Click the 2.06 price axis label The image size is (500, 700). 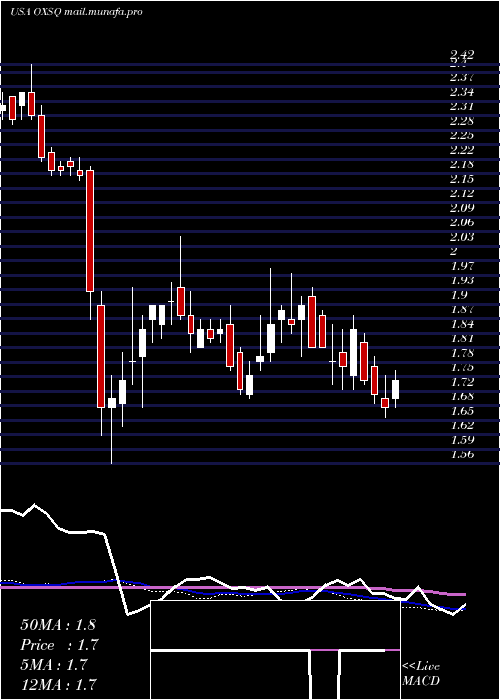pos(462,222)
